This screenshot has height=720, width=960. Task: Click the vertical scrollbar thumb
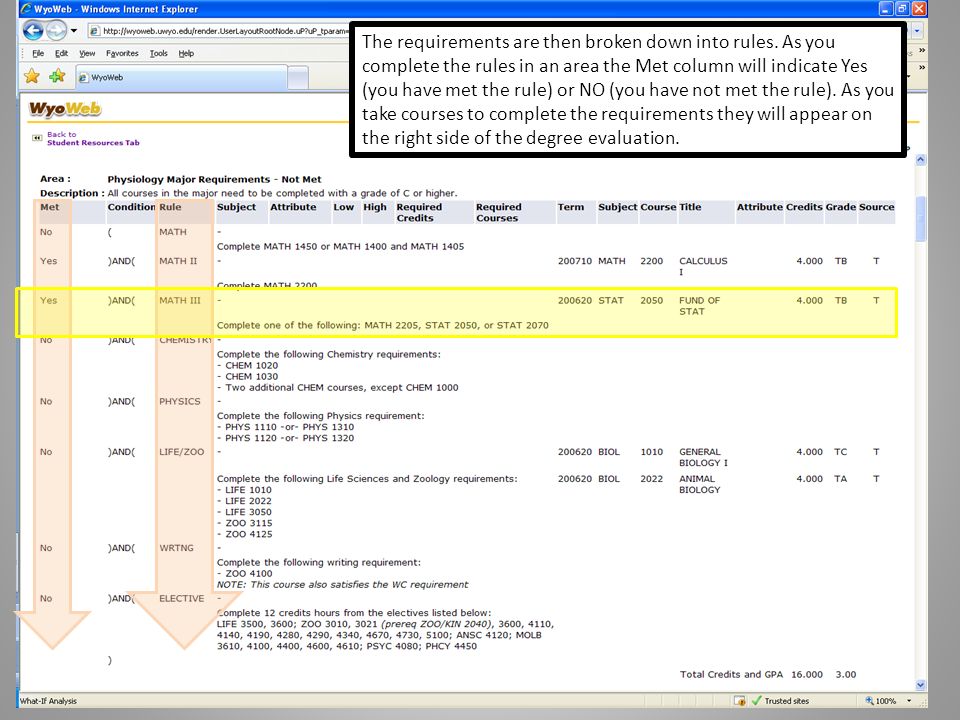920,219
